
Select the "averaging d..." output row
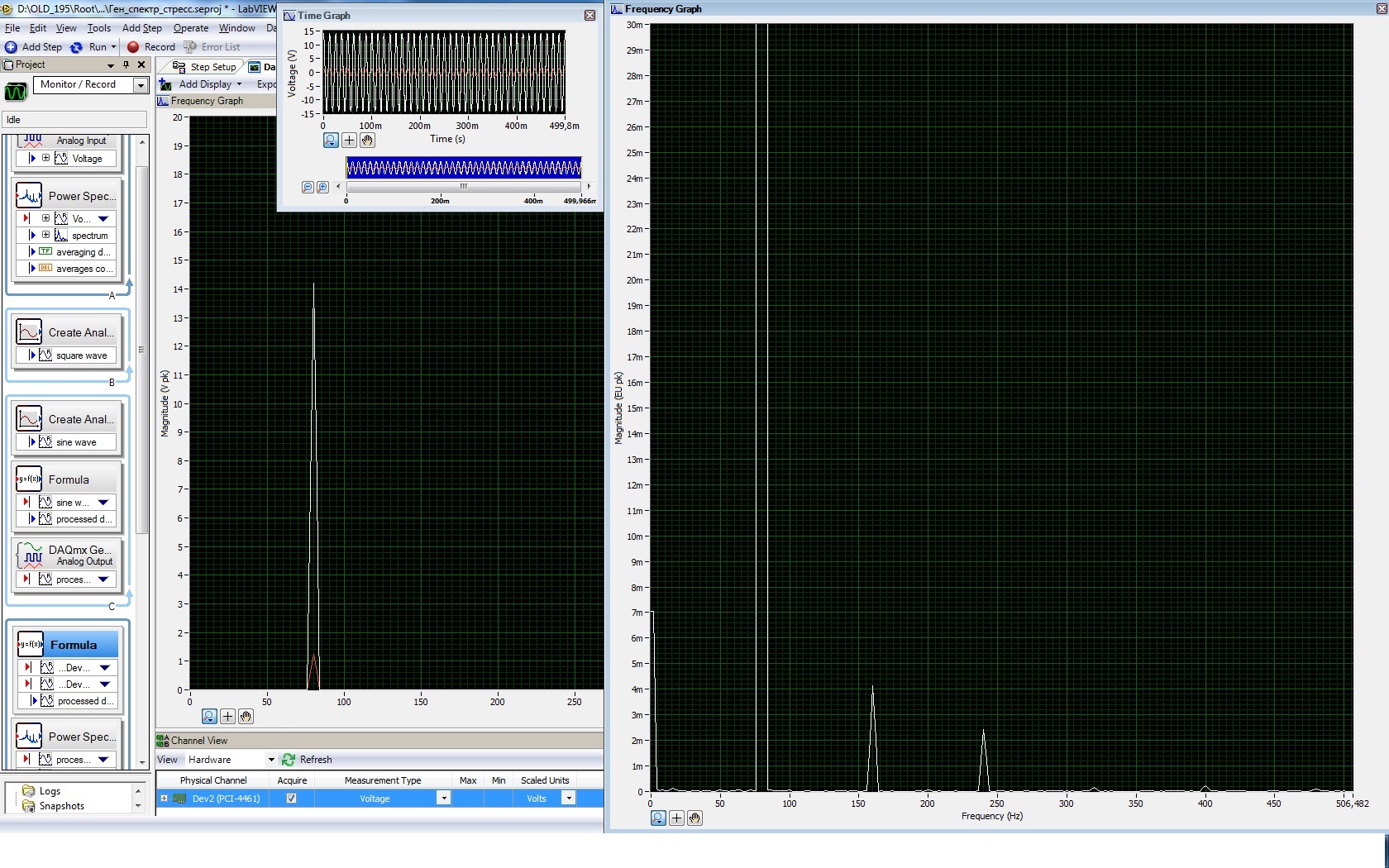click(x=68, y=252)
